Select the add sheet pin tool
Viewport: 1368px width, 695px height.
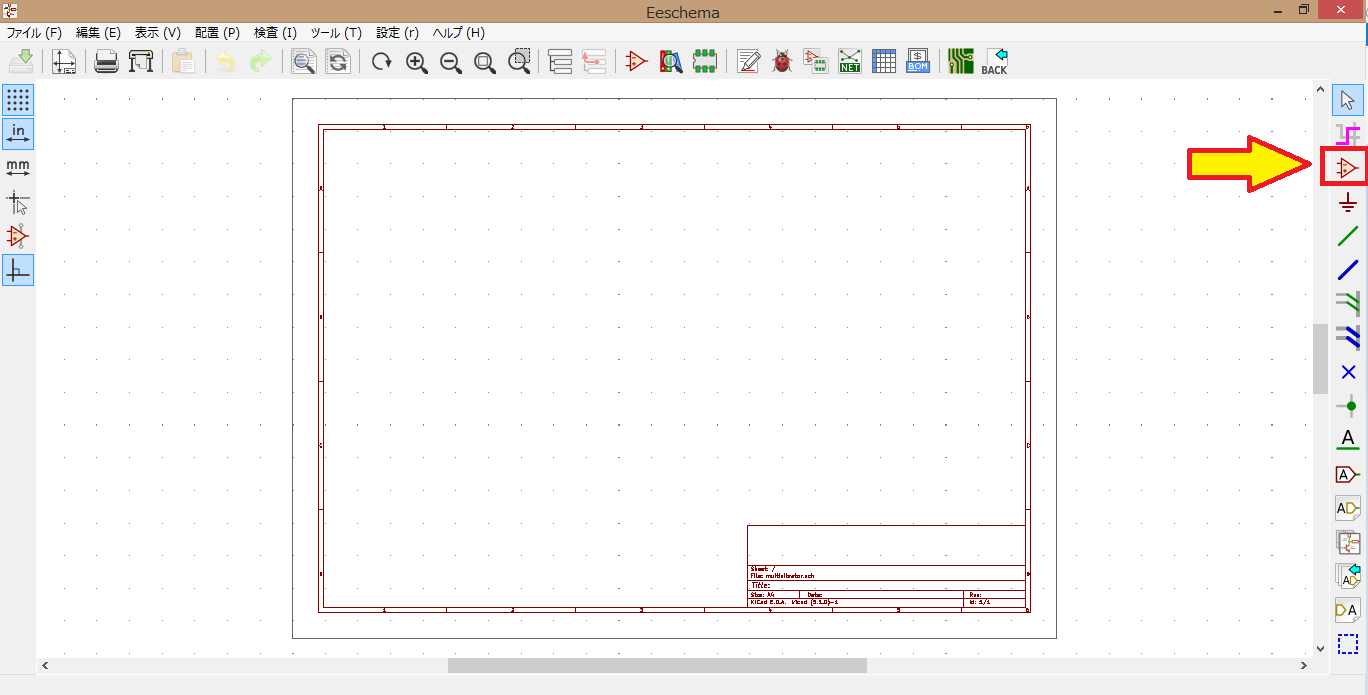(1348, 610)
